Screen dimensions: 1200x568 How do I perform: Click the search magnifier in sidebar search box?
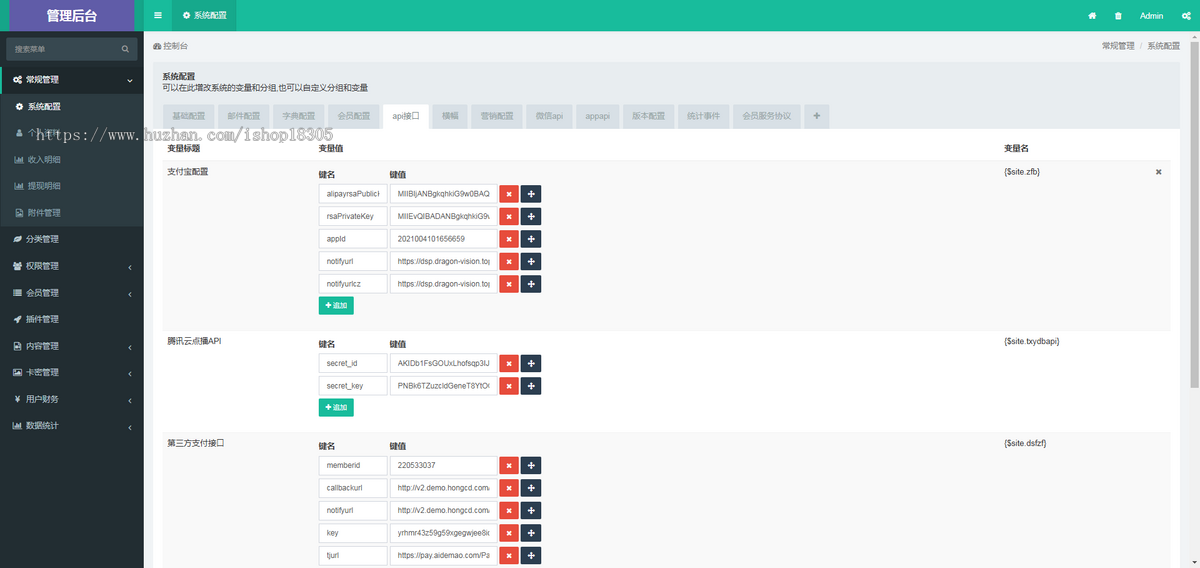click(125, 48)
